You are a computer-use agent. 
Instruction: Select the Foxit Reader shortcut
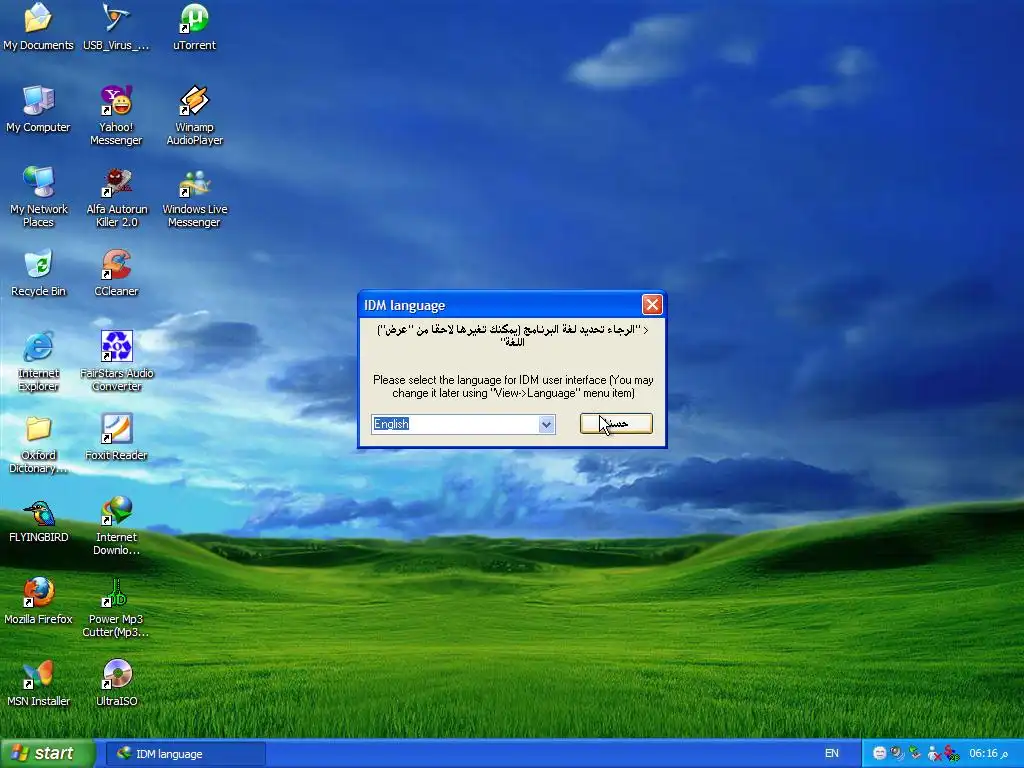pyautogui.click(x=116, y=437)
